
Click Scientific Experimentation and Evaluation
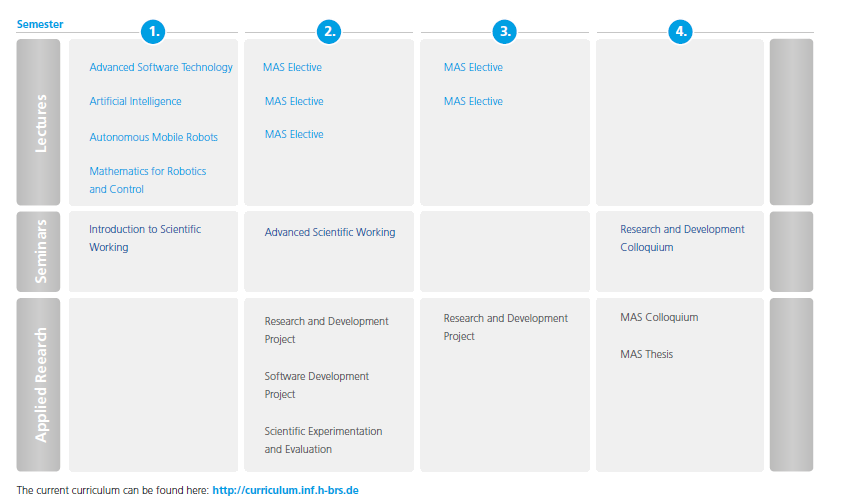pyautogui.click(x=323, y=440)
